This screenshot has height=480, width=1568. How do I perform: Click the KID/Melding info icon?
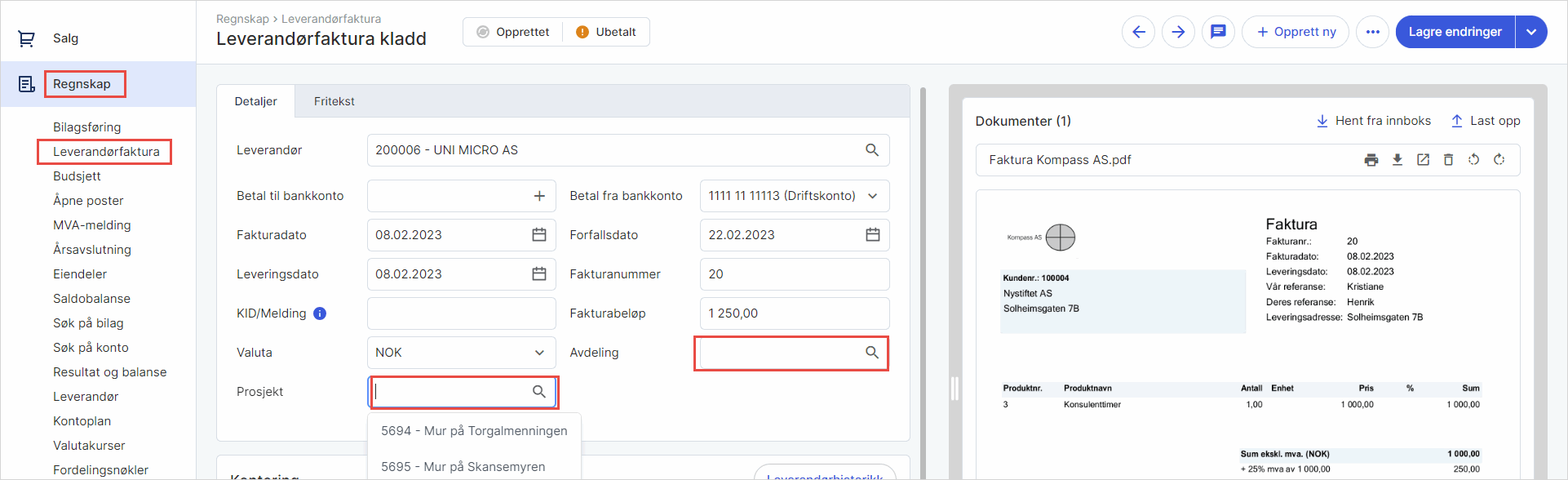[320, 313]
